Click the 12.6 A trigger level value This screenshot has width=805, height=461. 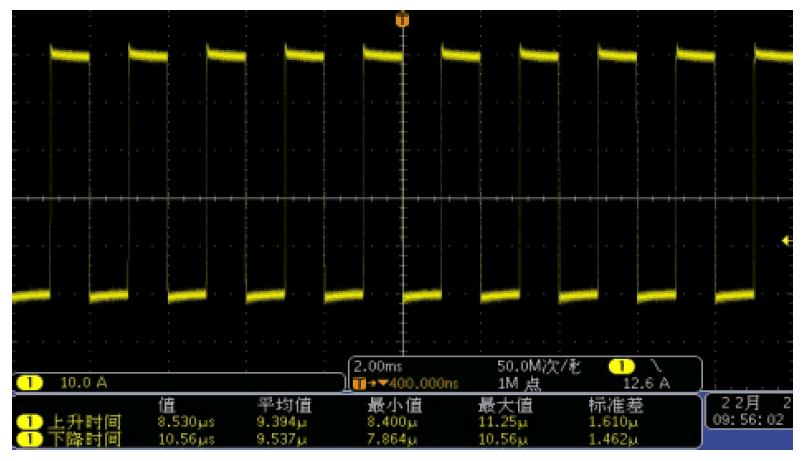click(x=646, y=383)
